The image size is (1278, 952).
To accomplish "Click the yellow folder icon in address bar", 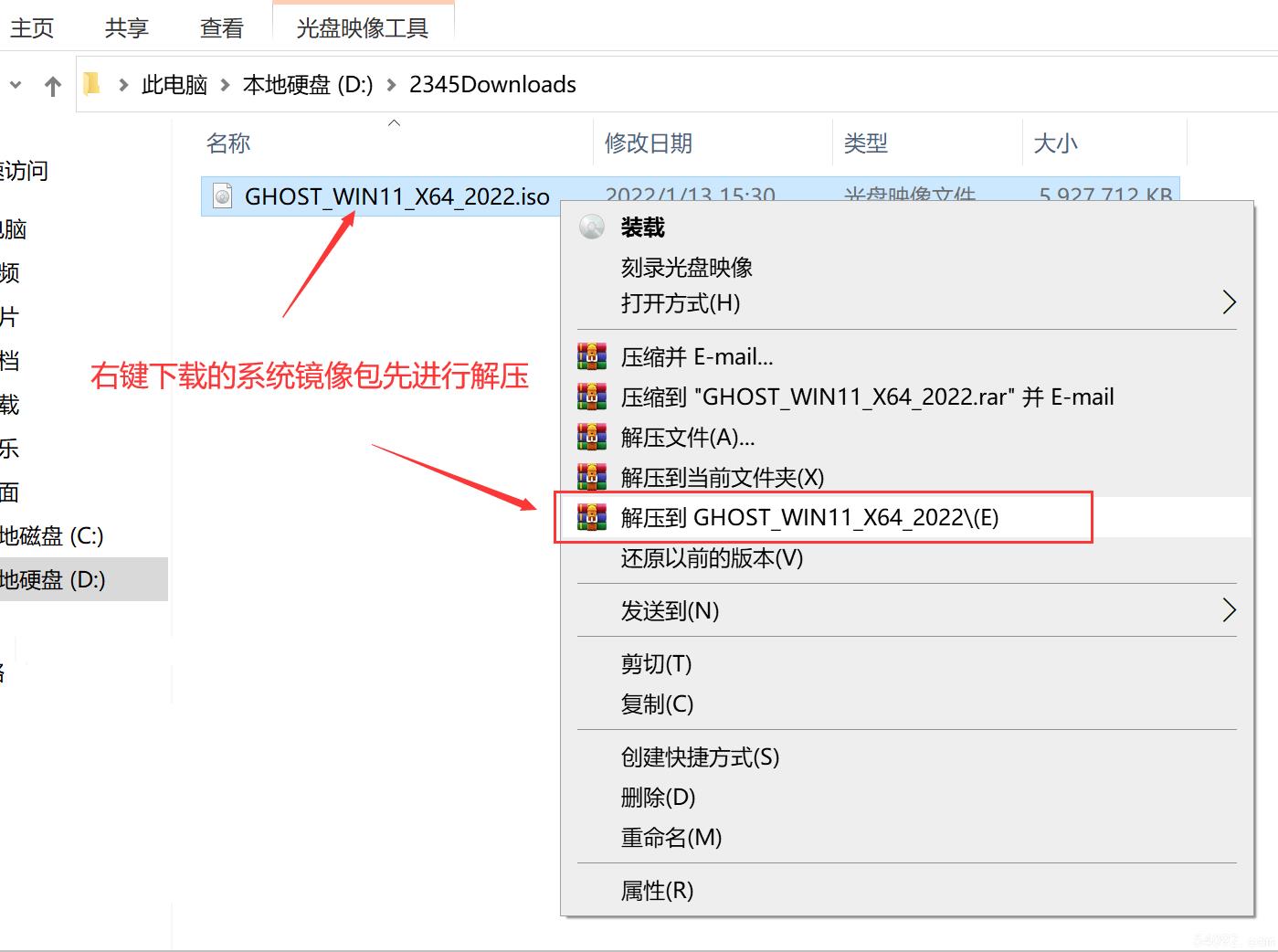I will (90, 83).
